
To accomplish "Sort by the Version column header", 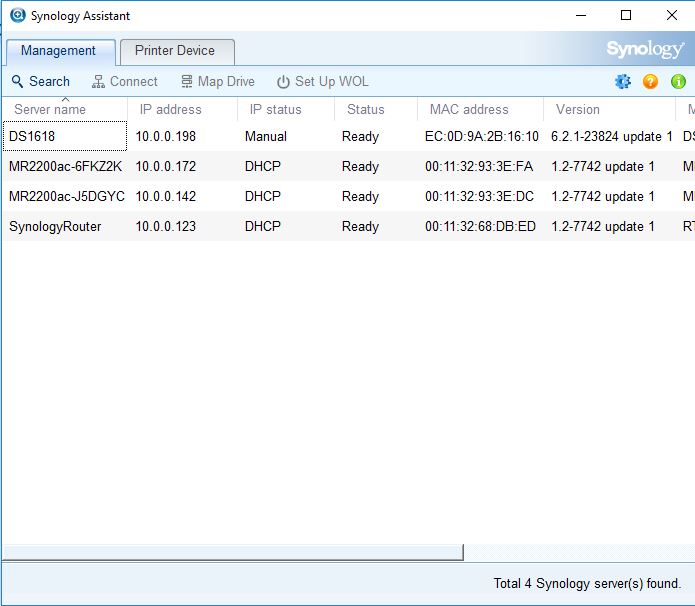I will (x=609, y=109).
